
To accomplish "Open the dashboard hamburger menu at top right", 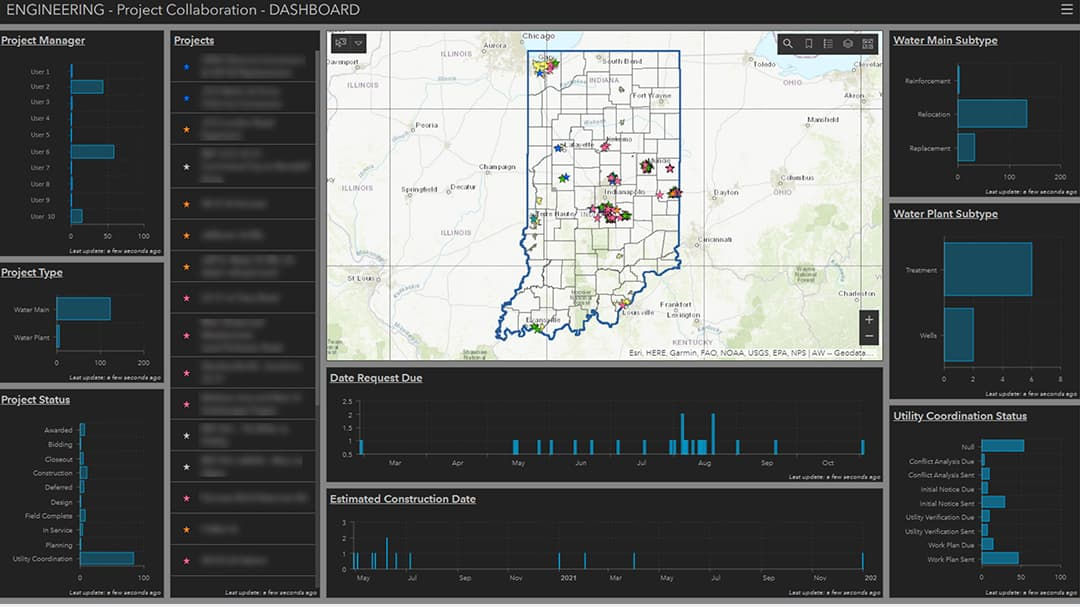I will click(1067, 9).
